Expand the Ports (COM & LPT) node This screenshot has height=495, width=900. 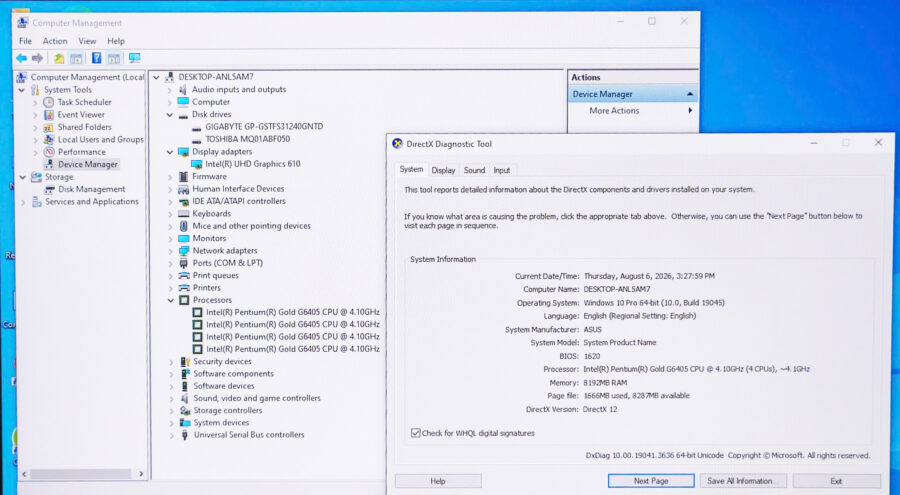point(170,263)
